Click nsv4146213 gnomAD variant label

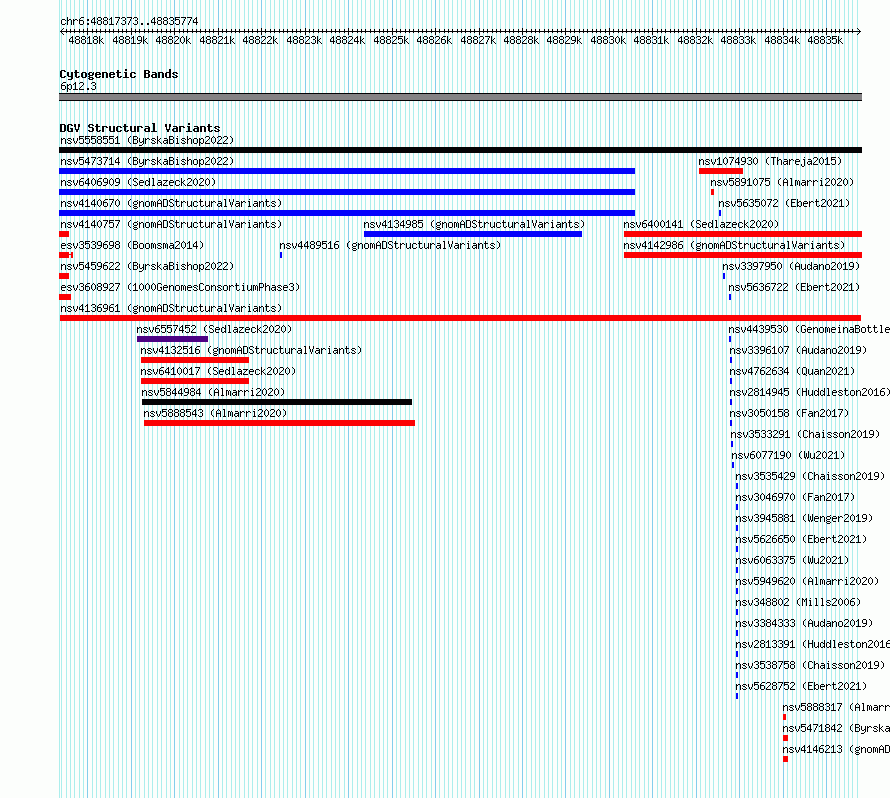click(x=836, y=749)
